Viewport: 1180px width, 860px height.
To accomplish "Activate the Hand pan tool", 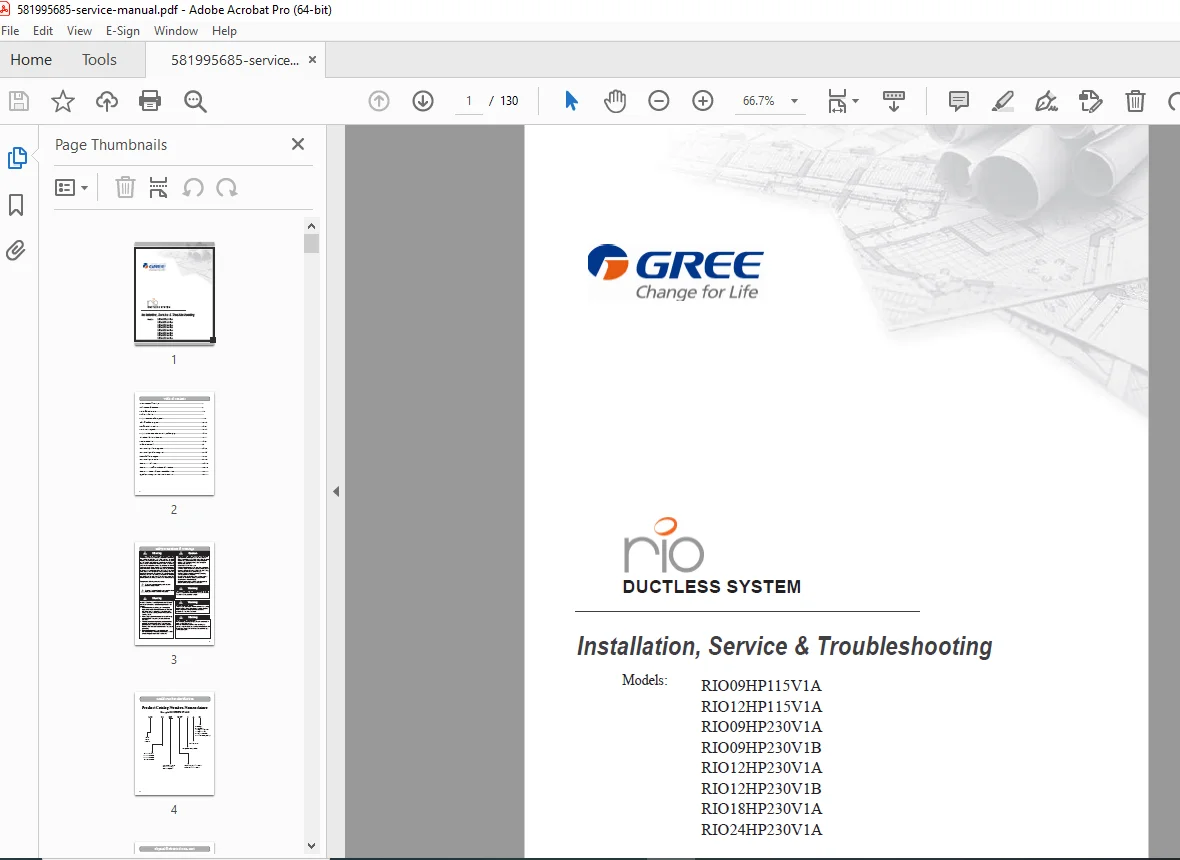I will pos(615,101).
